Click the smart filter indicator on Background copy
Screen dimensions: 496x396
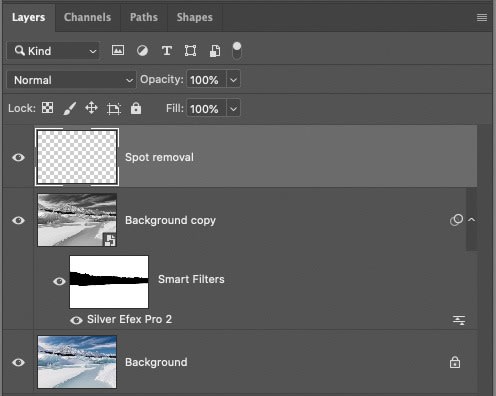pyautogui.click(x=456, y=220)
